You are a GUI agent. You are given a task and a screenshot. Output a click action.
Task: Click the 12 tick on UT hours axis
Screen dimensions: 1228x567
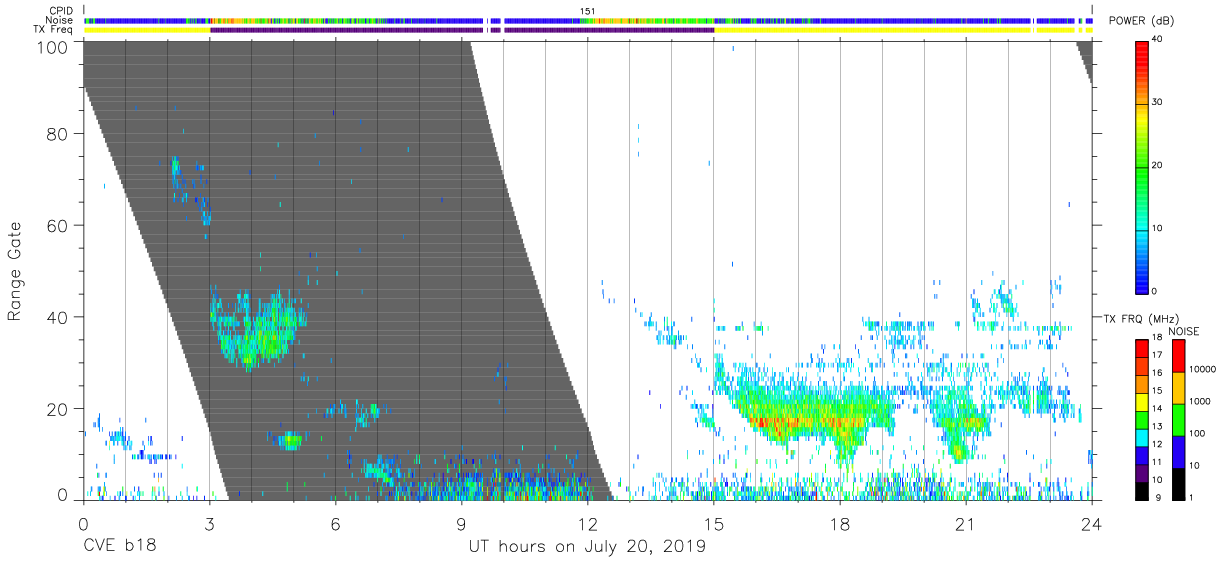pos(587,524)
